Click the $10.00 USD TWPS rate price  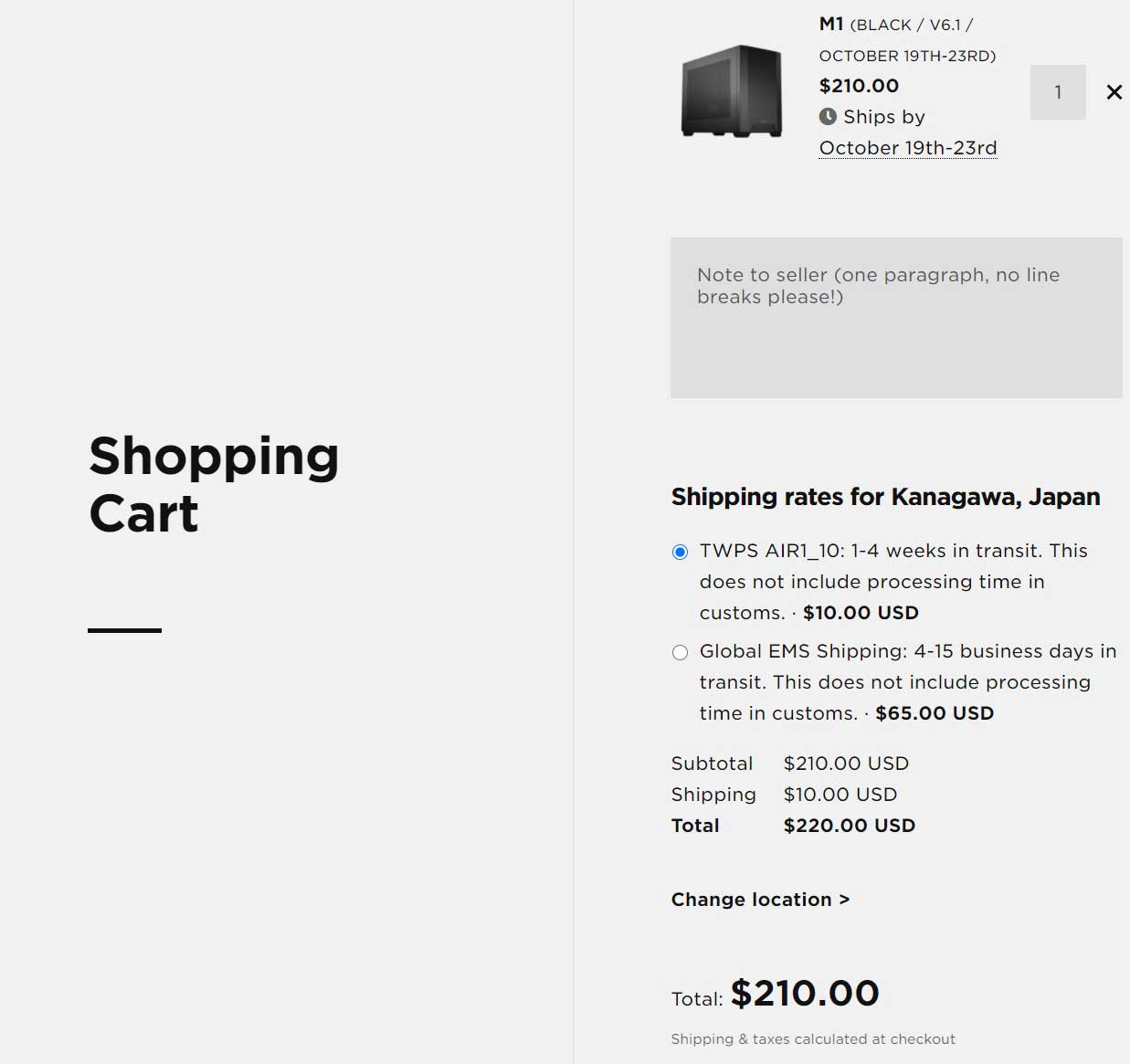click(x=861, y=613)
